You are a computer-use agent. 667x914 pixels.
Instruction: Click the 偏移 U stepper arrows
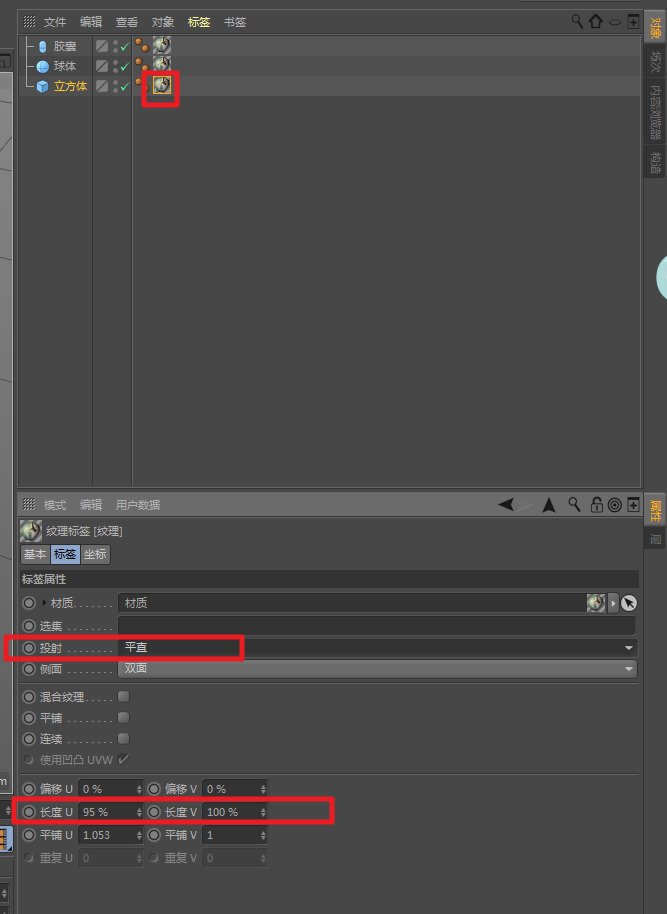point(139,789)
